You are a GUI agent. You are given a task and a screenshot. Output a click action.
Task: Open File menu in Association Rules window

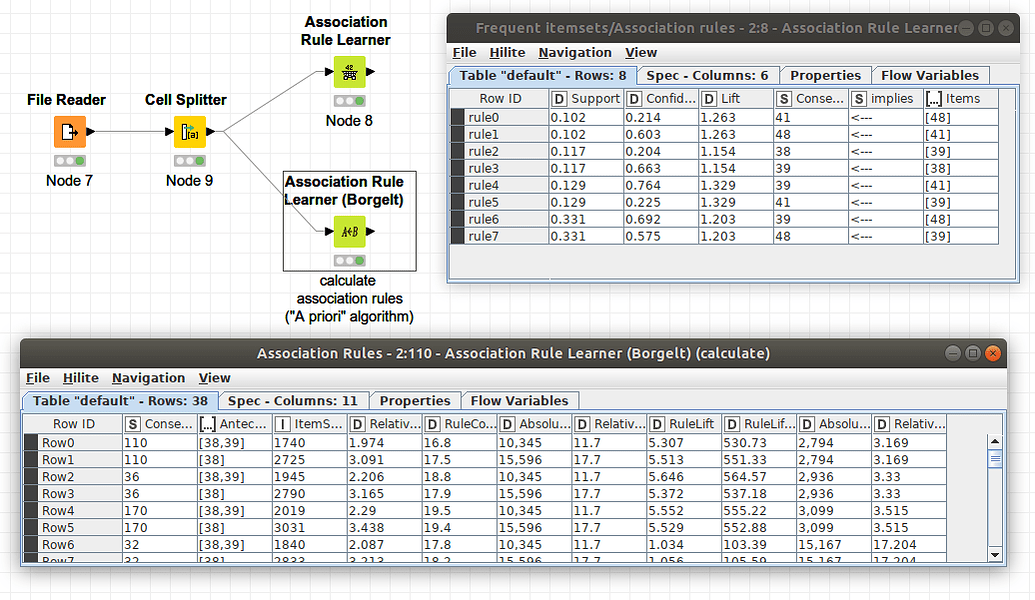[38, 378]
